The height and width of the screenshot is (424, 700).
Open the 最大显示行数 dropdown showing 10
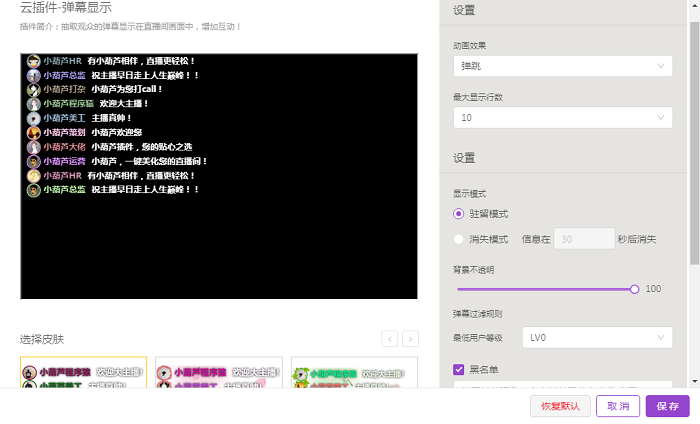click(x=562, y=117)
